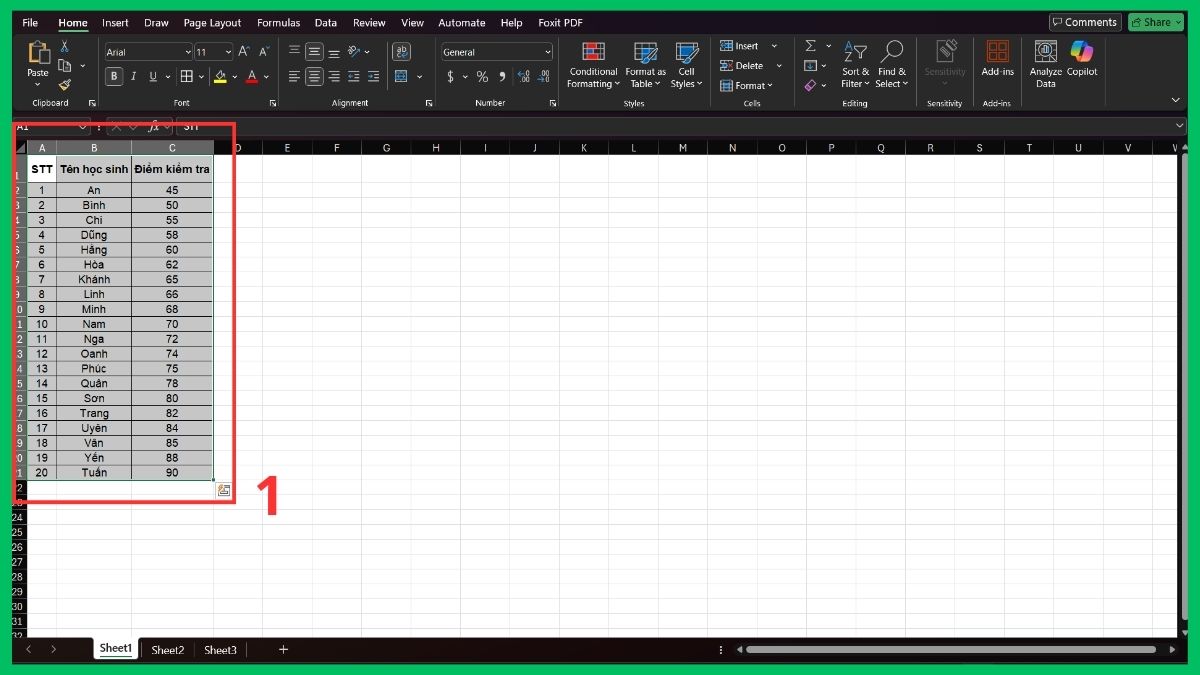This screenshot has width=1200, height=675.
Task: Click the Wrap Text icon
Action: (x=401, y=51)
